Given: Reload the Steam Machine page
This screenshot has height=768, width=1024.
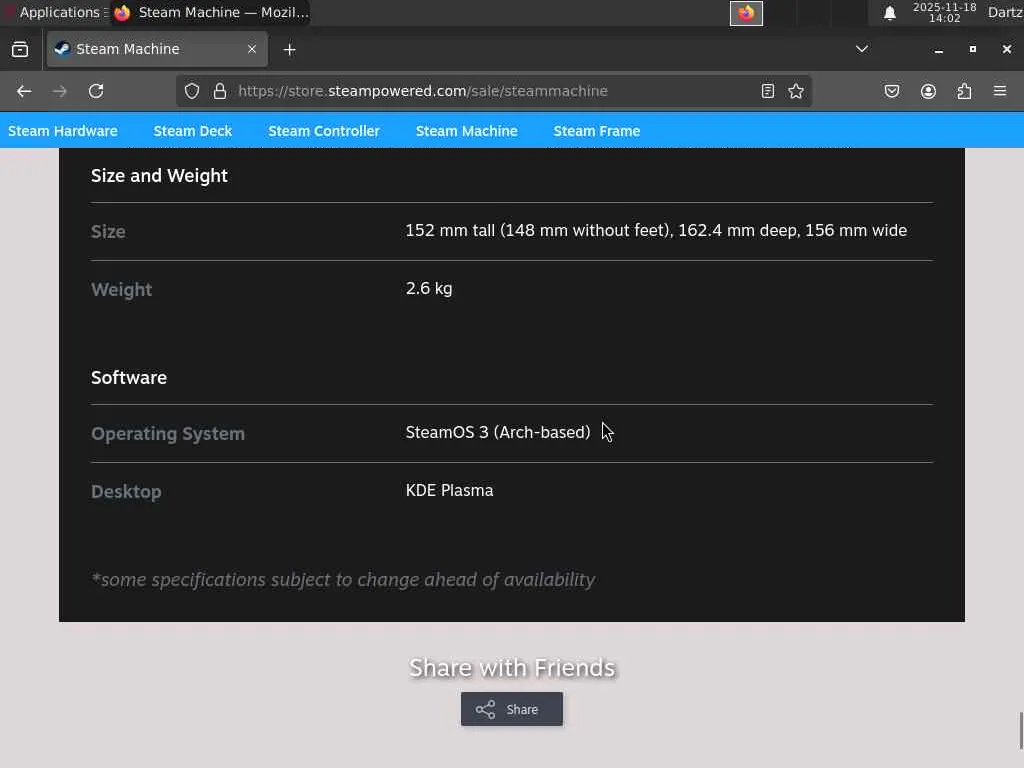Looking at the screenshot, I should [96, 91].
